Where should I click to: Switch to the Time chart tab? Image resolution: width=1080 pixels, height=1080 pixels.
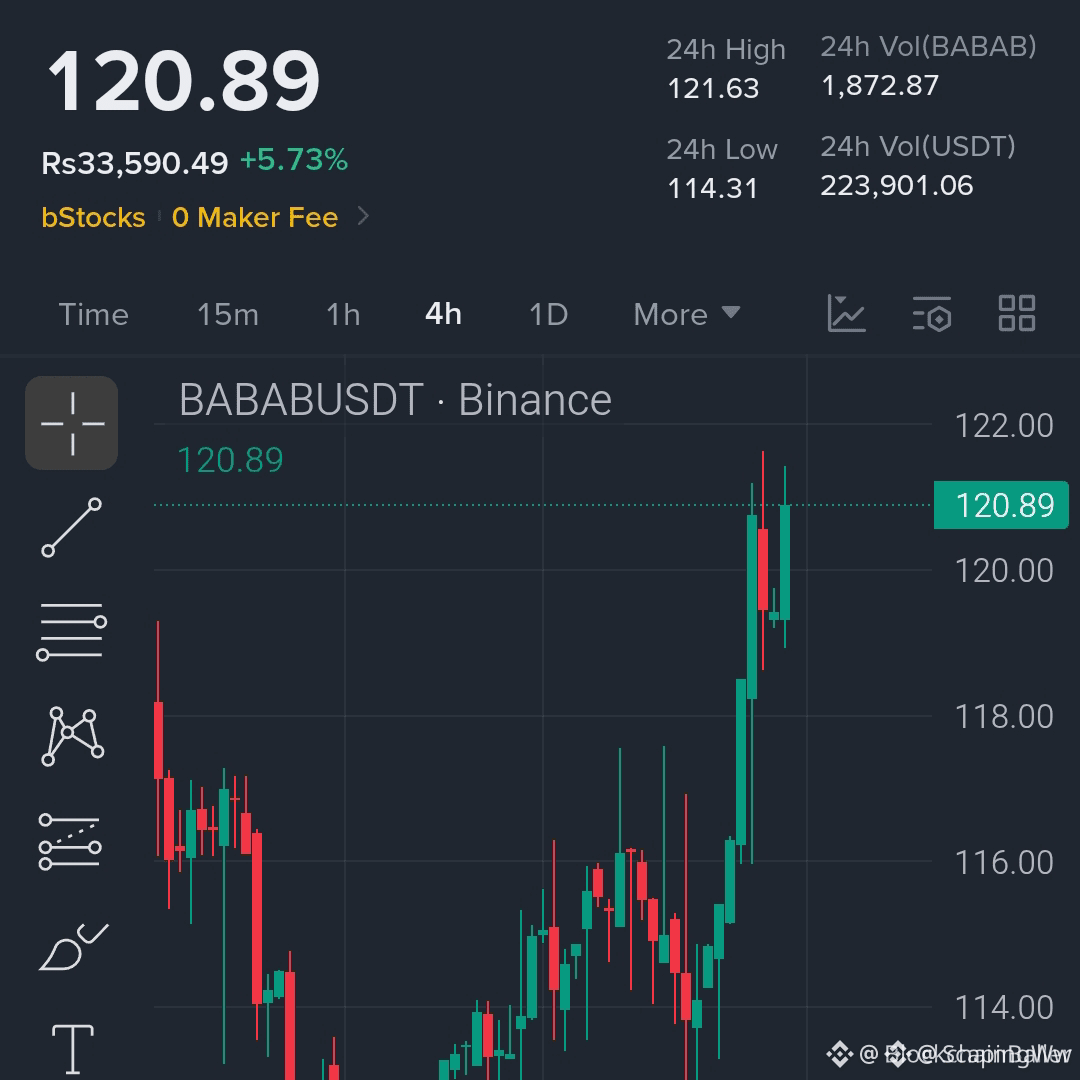94,315
